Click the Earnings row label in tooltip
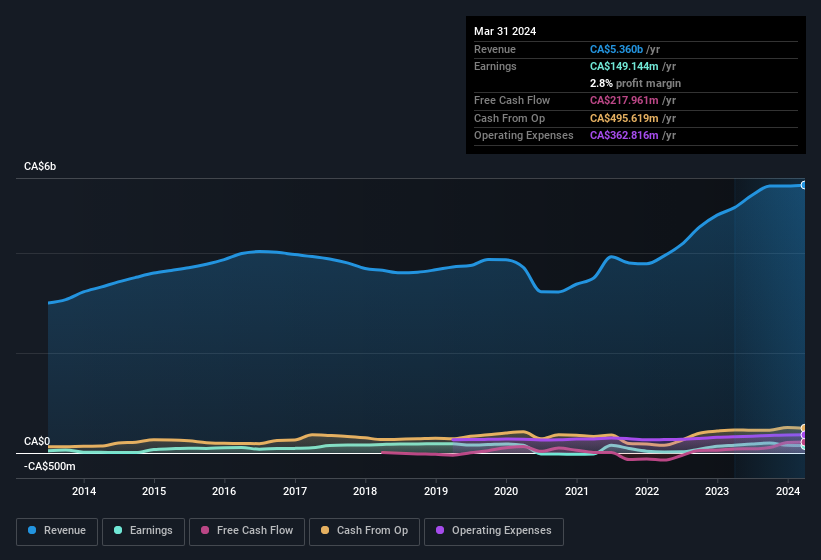Image resolution: width=821 pixels, height=560 pixels. point(495,66)
